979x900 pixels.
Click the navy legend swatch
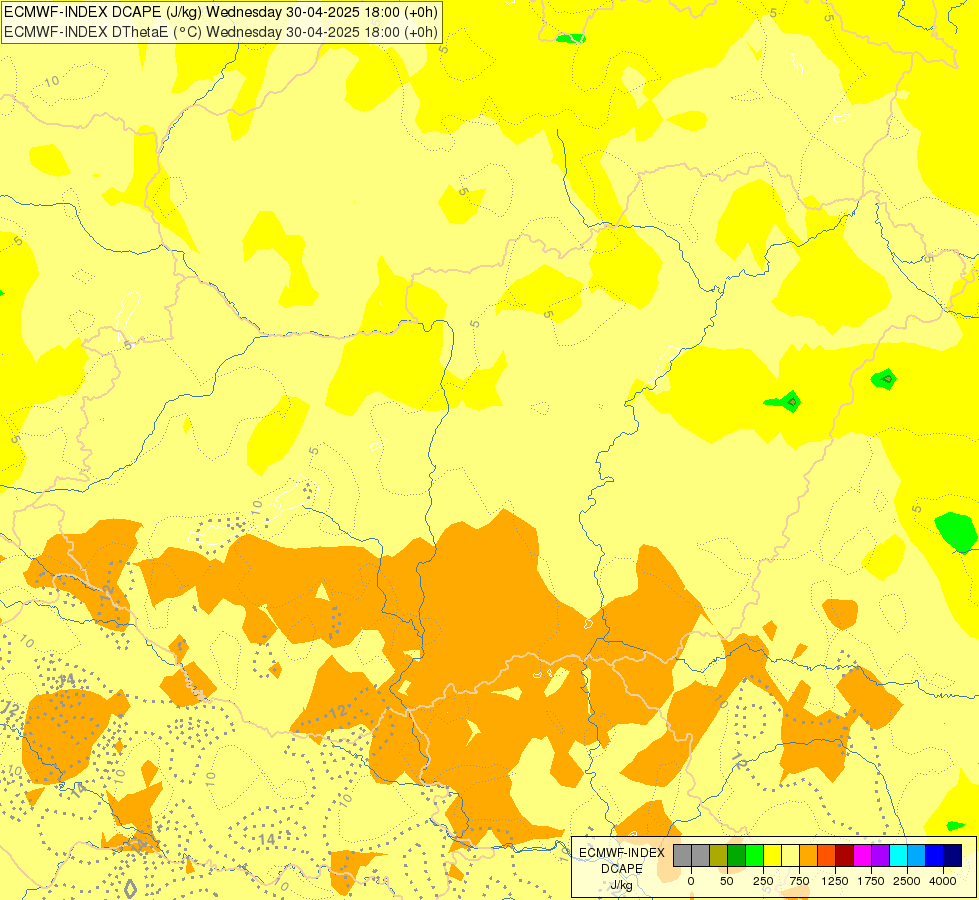(x=953, y=855)
